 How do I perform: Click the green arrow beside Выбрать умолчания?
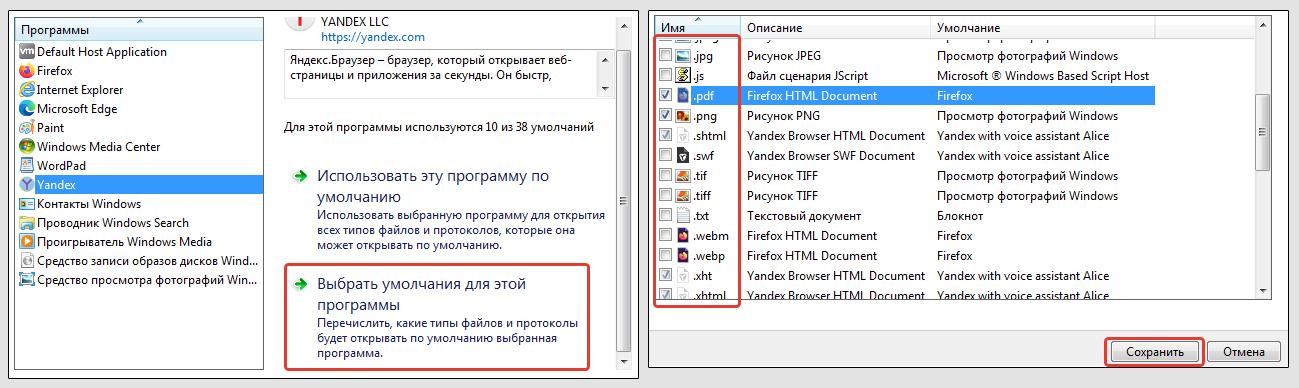click(x=299, y=285)
